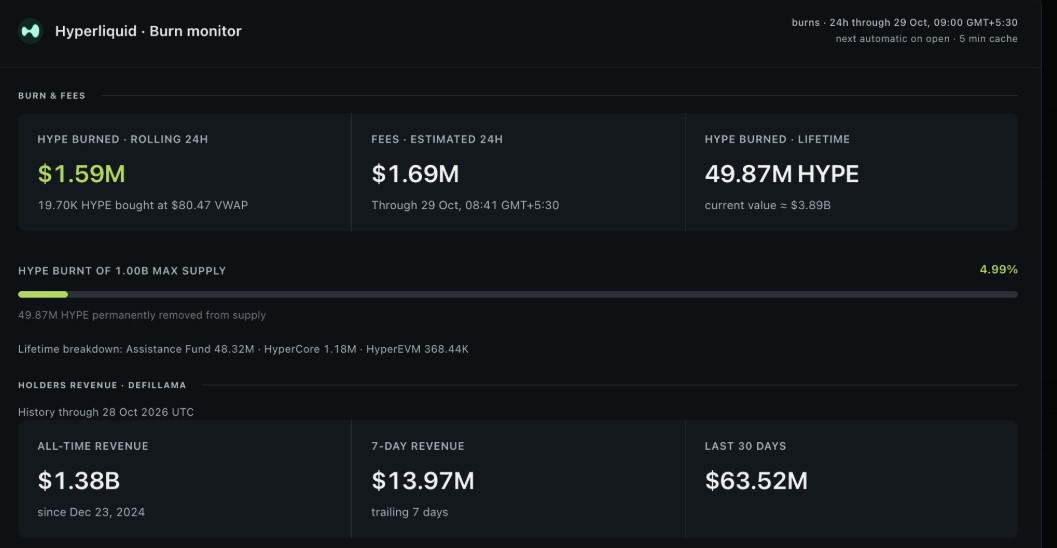Select the burns 24h through 29 Oct text
1057x548 pixels.
(904, 22)
